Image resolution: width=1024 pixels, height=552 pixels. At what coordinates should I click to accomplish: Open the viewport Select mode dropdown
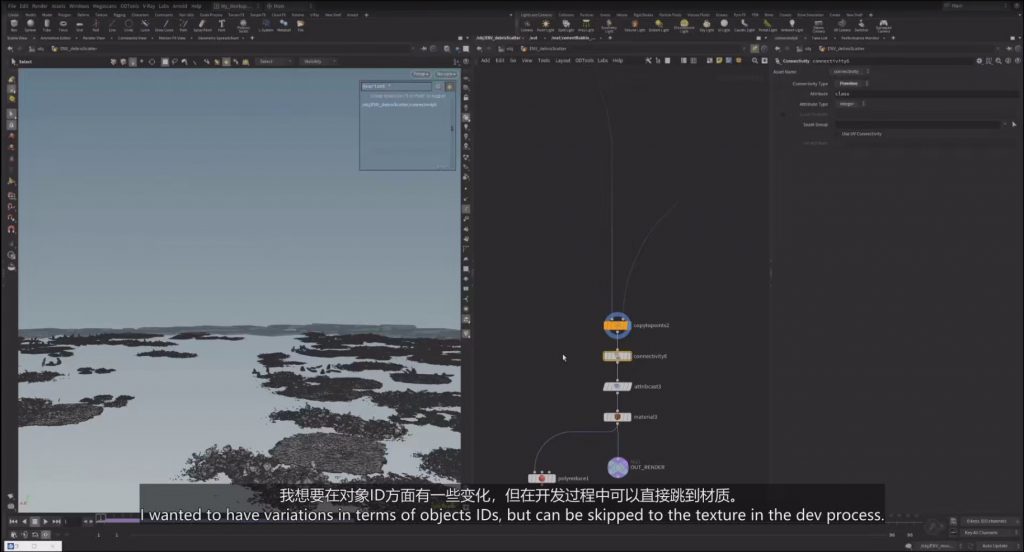[x=274, y=61]
